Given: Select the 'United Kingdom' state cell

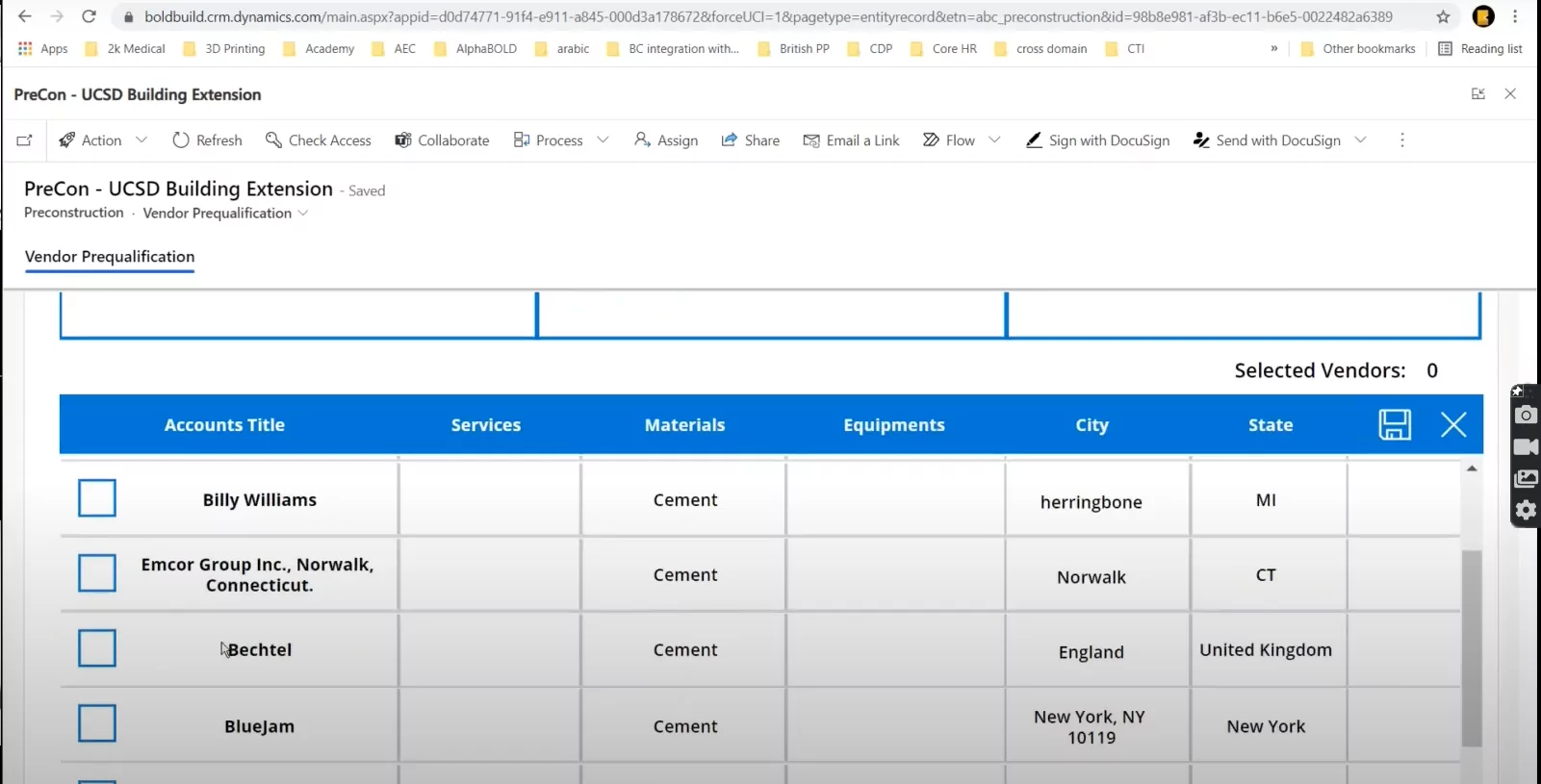Looking at the screenshot, I should [1266, 649].
